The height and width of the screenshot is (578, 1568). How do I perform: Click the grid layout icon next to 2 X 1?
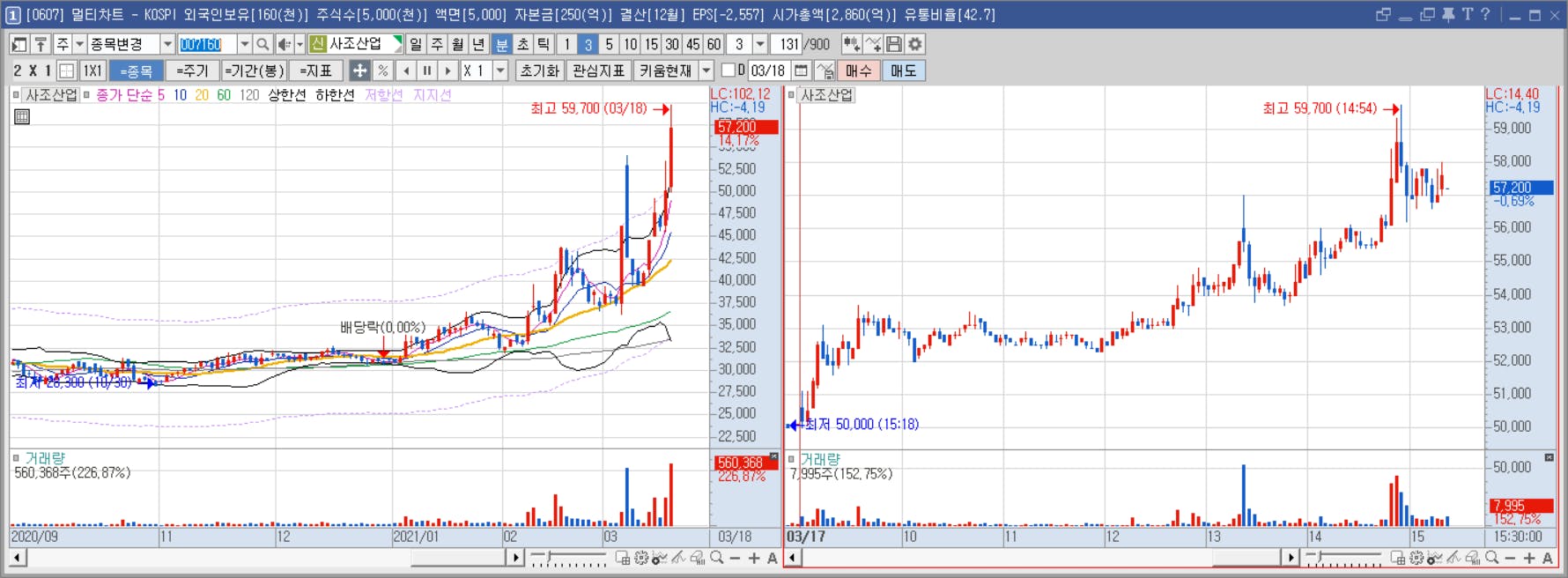(66, 70)
